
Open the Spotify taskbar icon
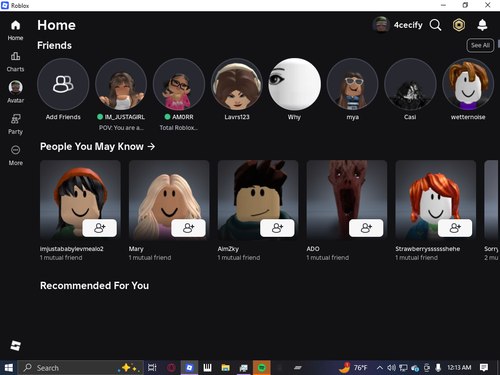(x=262, y=368)
